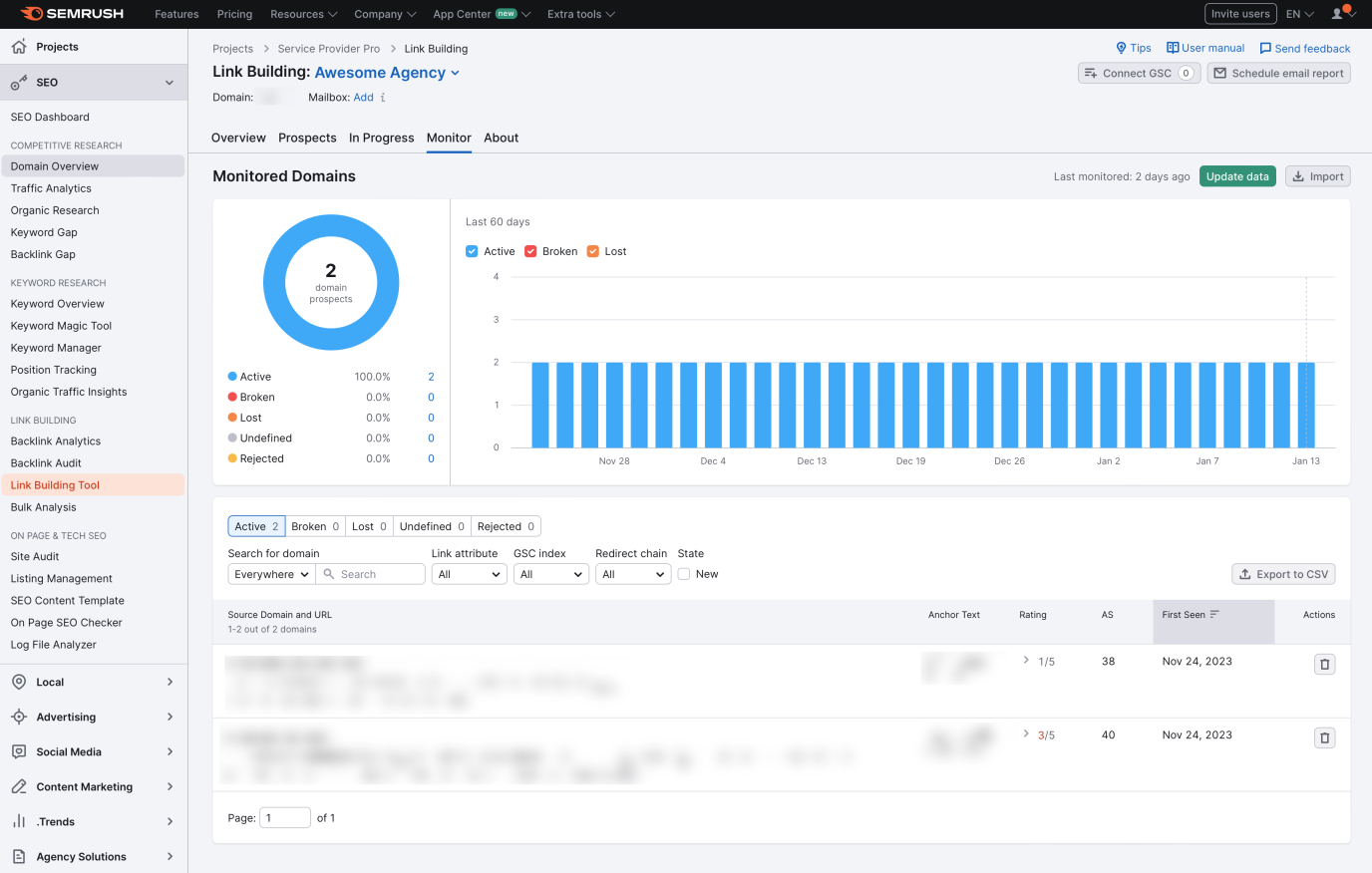The width and height of the screenshot is (1372, 873).
Task: Toggle the Active chart checkbox
Action: pos(472,251)
